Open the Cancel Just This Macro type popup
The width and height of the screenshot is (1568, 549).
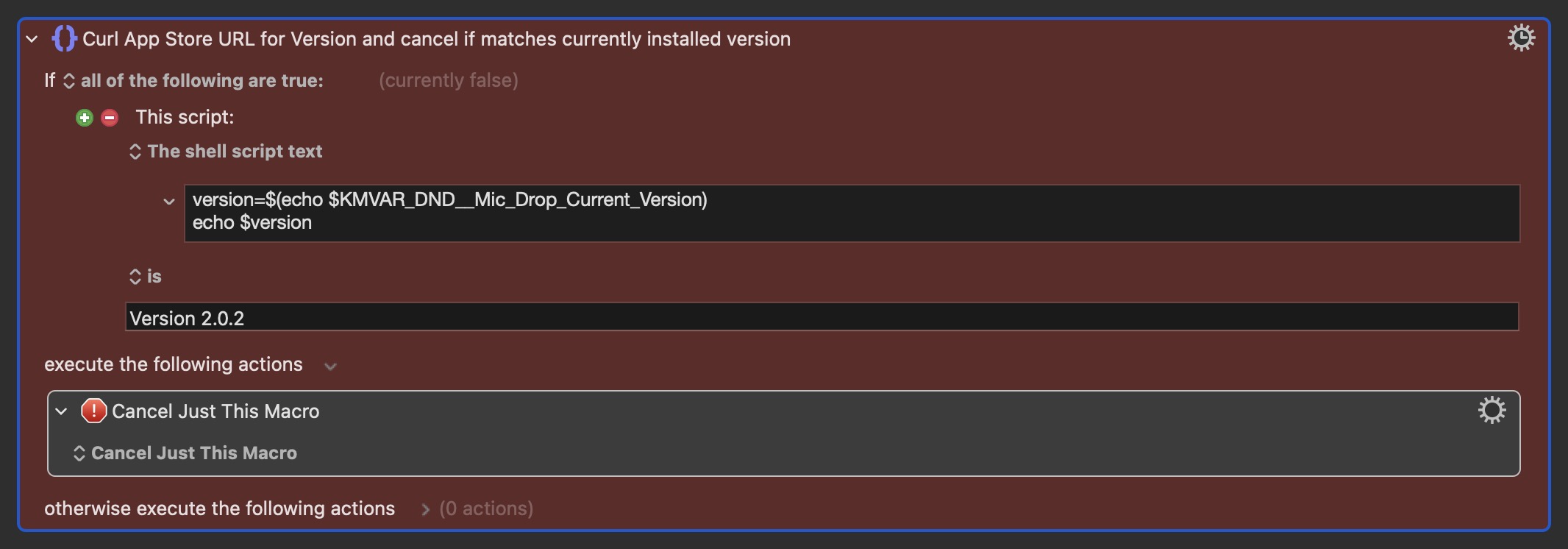[x=185, y=453]
